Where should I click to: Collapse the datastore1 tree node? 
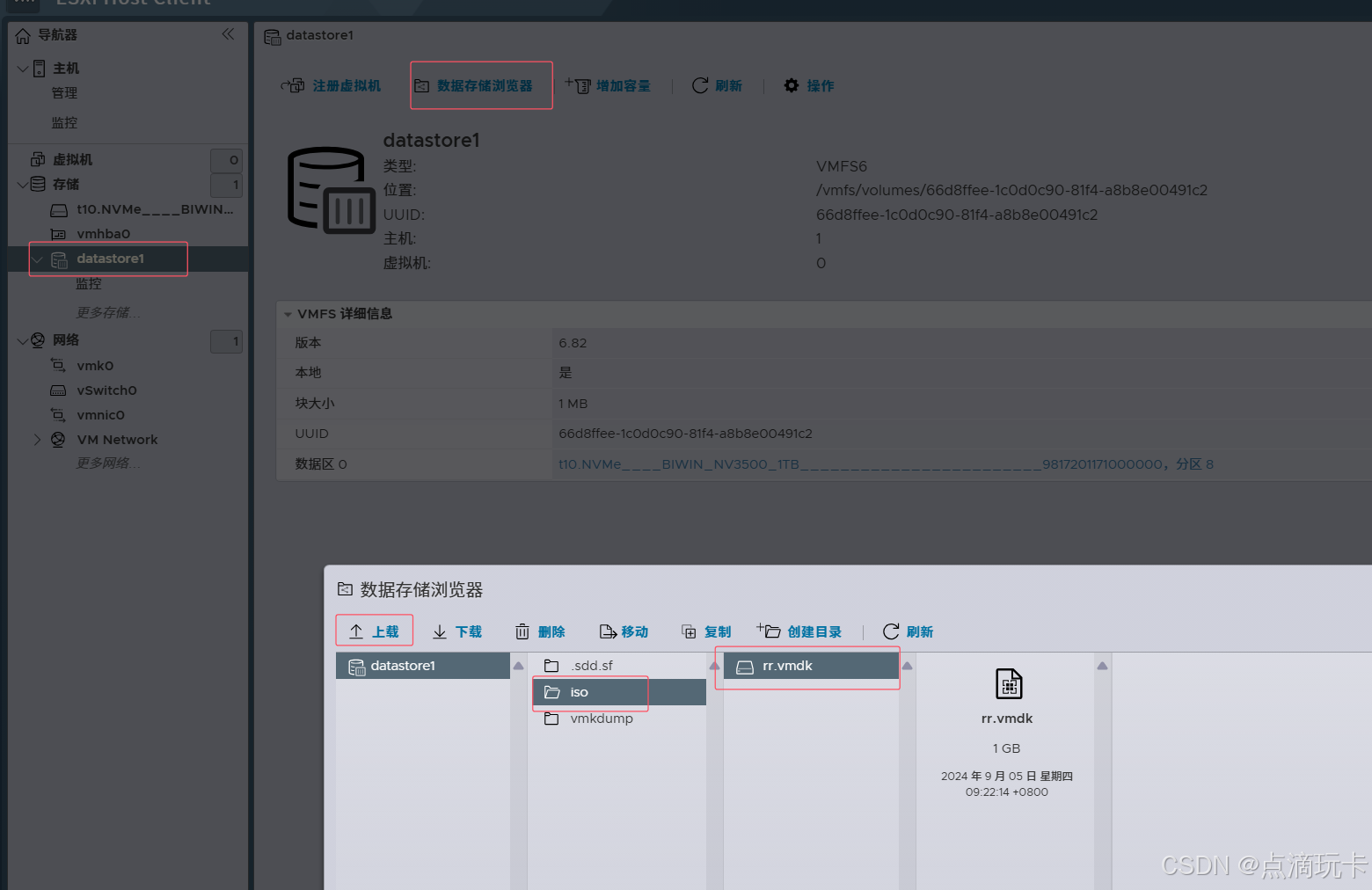(38, 259)
